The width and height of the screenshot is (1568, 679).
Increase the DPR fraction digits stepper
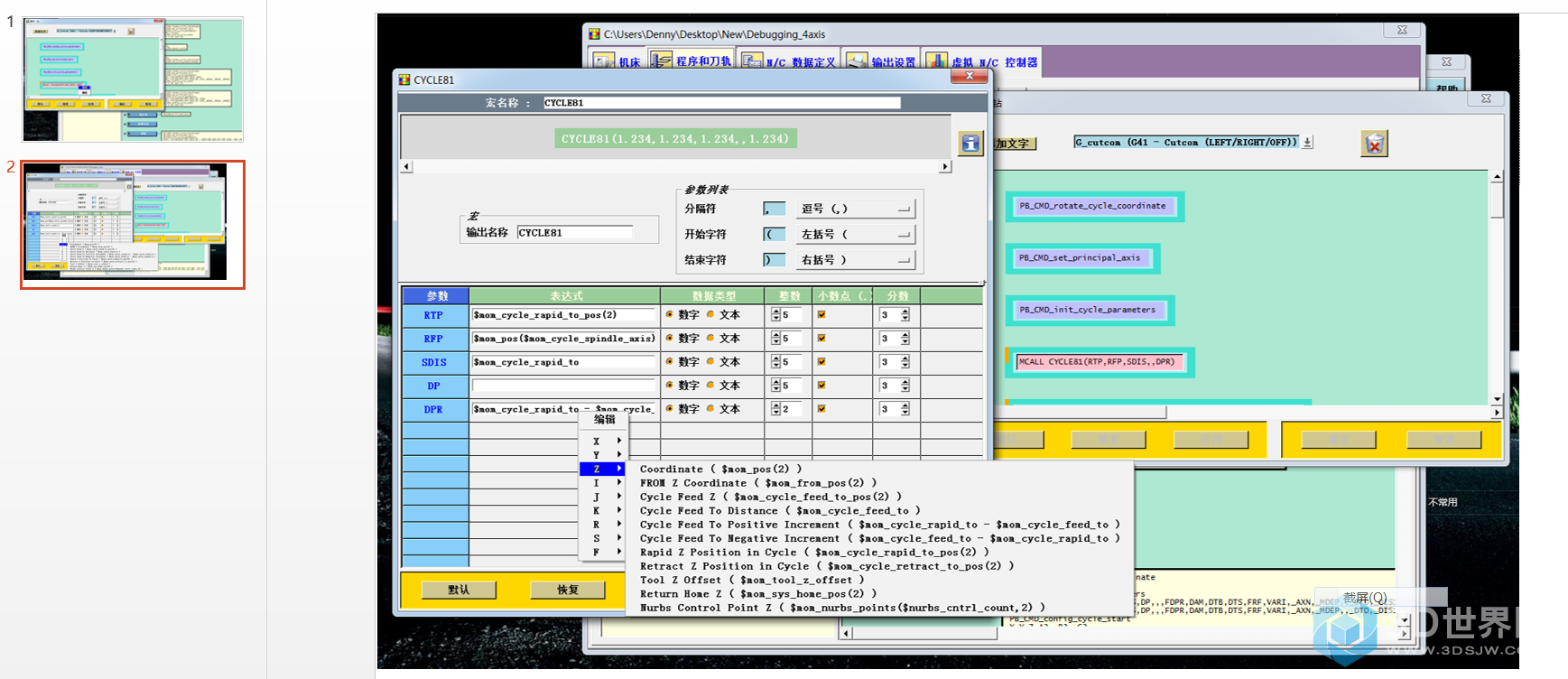pyautogui.click(x=905, y=405)
